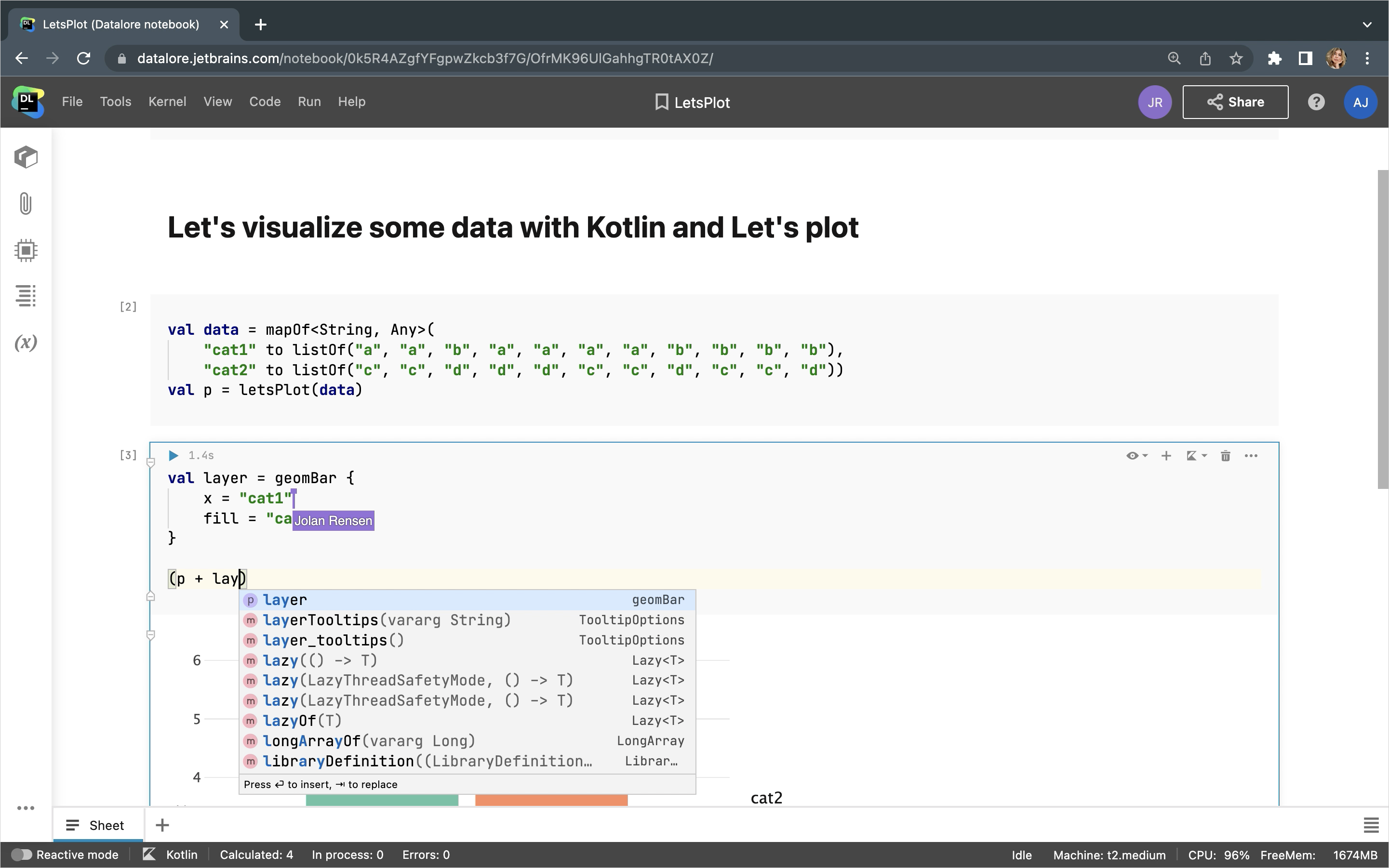Click the add new cell icon
The image size is (1389, 868).
pos(1165,455)
